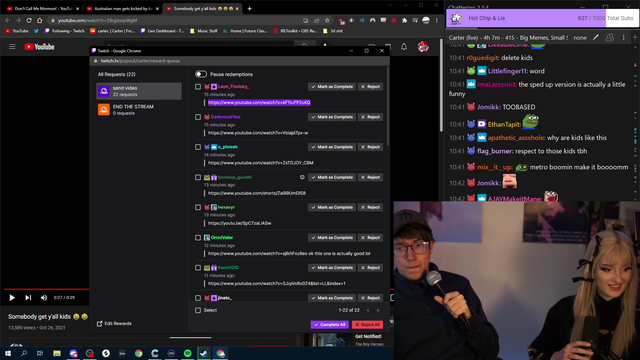The height and width of the screenshot is (360, 640).
Task: Click the YouTube address bar
Action: coord(176,20)
